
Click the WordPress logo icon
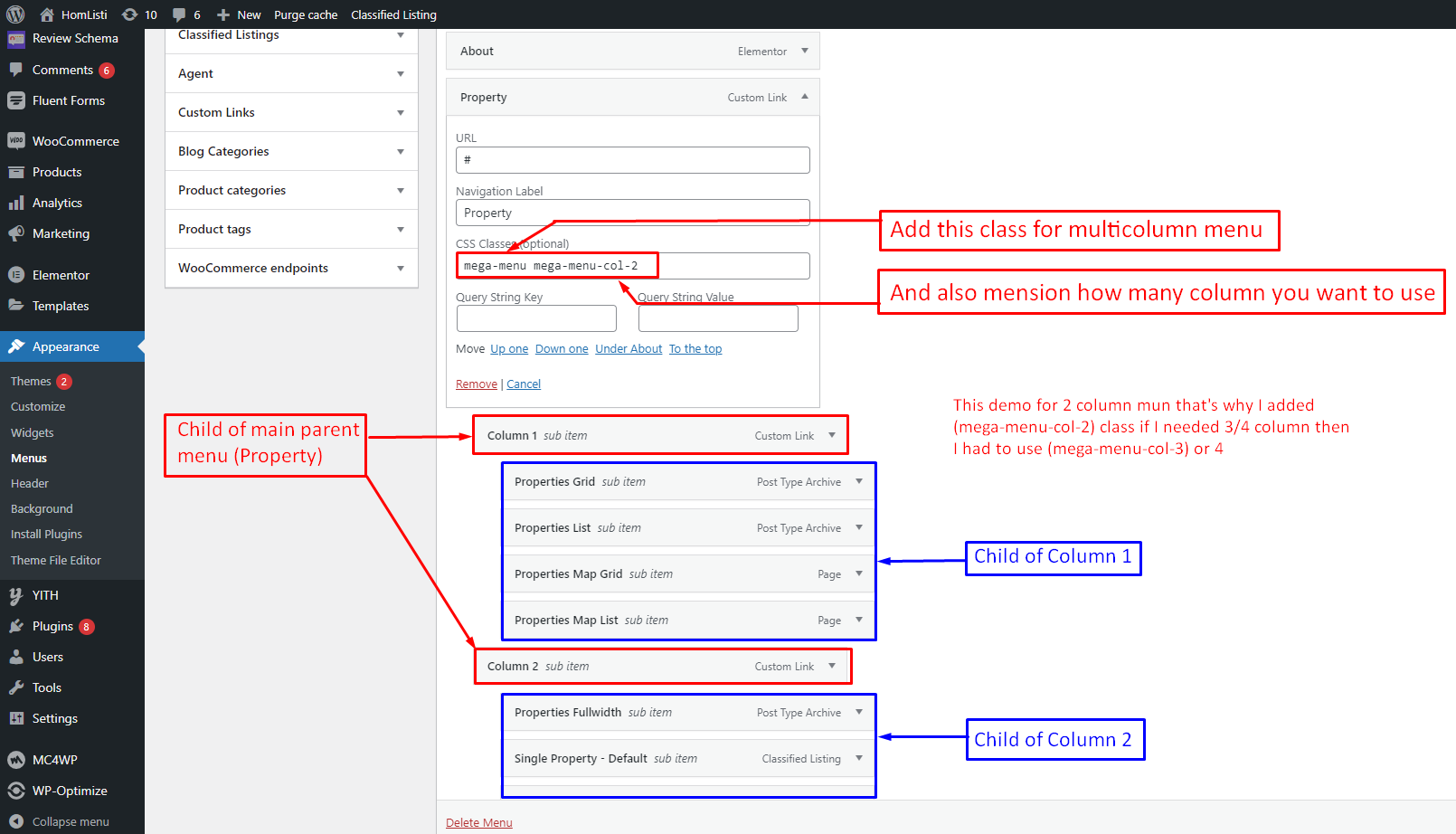15,14
